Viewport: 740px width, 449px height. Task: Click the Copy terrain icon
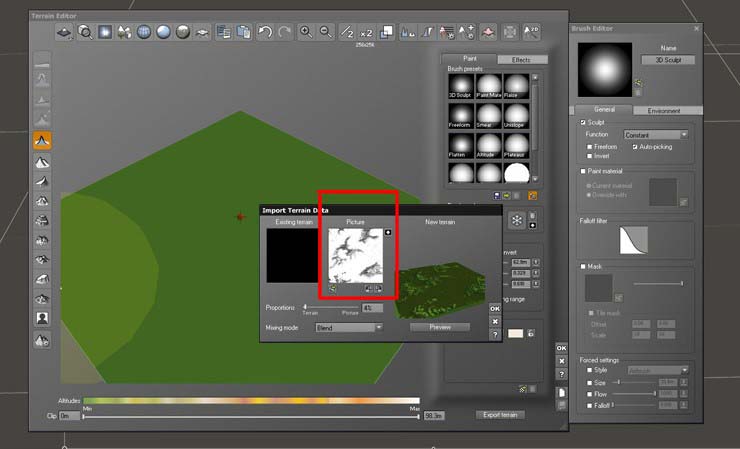coord(224,32)
